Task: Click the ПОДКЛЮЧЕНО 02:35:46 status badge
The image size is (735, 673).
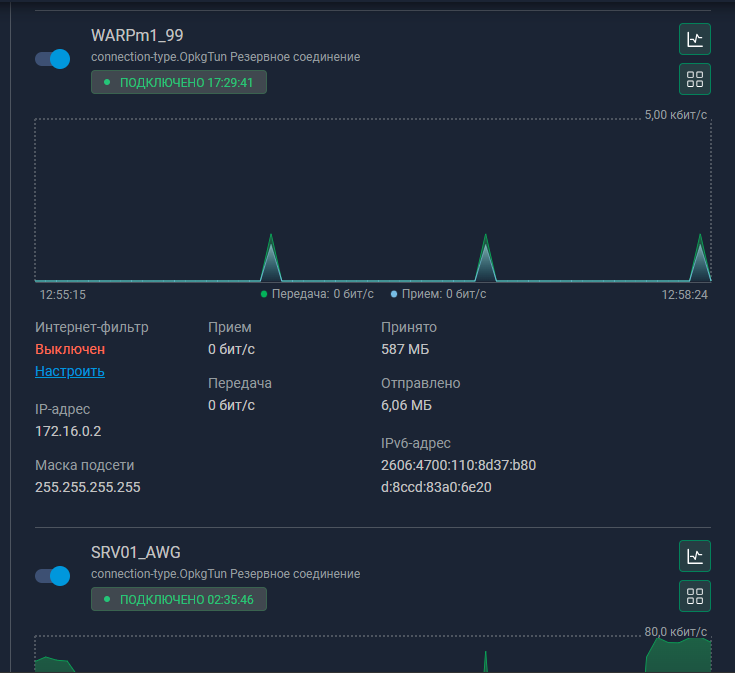Action: point(179,599)
